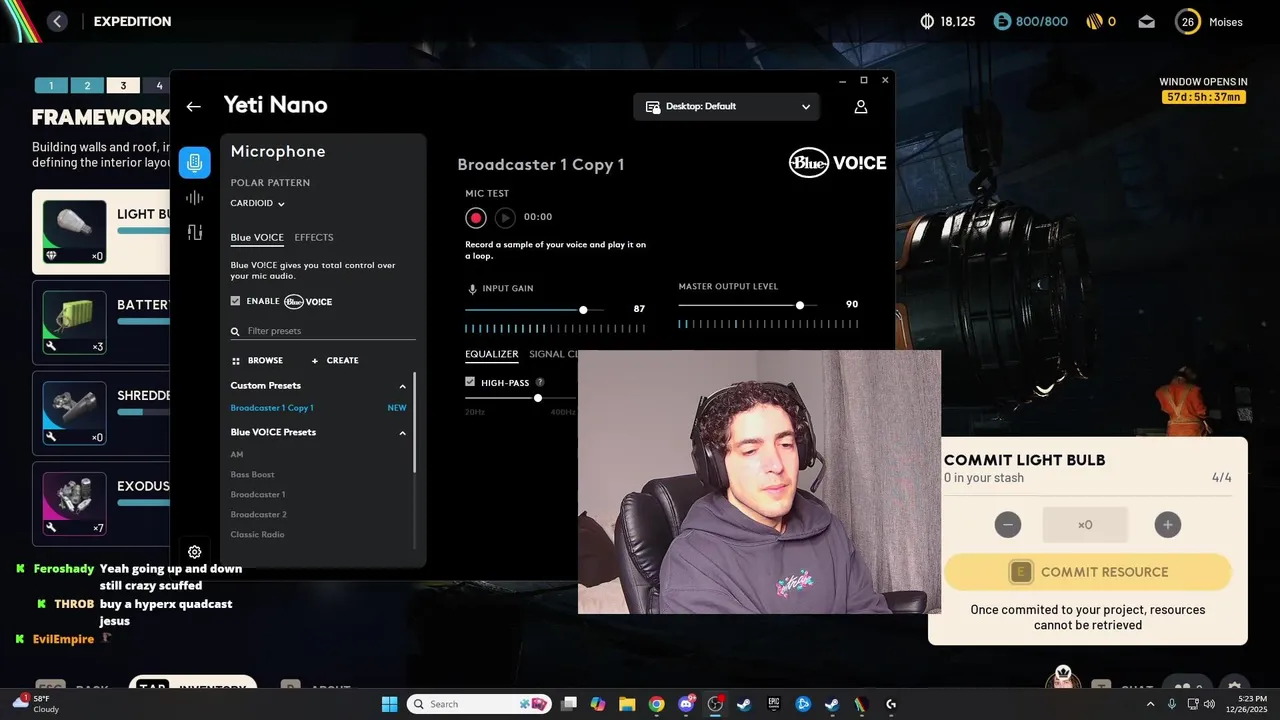
Task: Click the plus stepper in Commit Light Bulb
Action: click(x=1167, y=524)
